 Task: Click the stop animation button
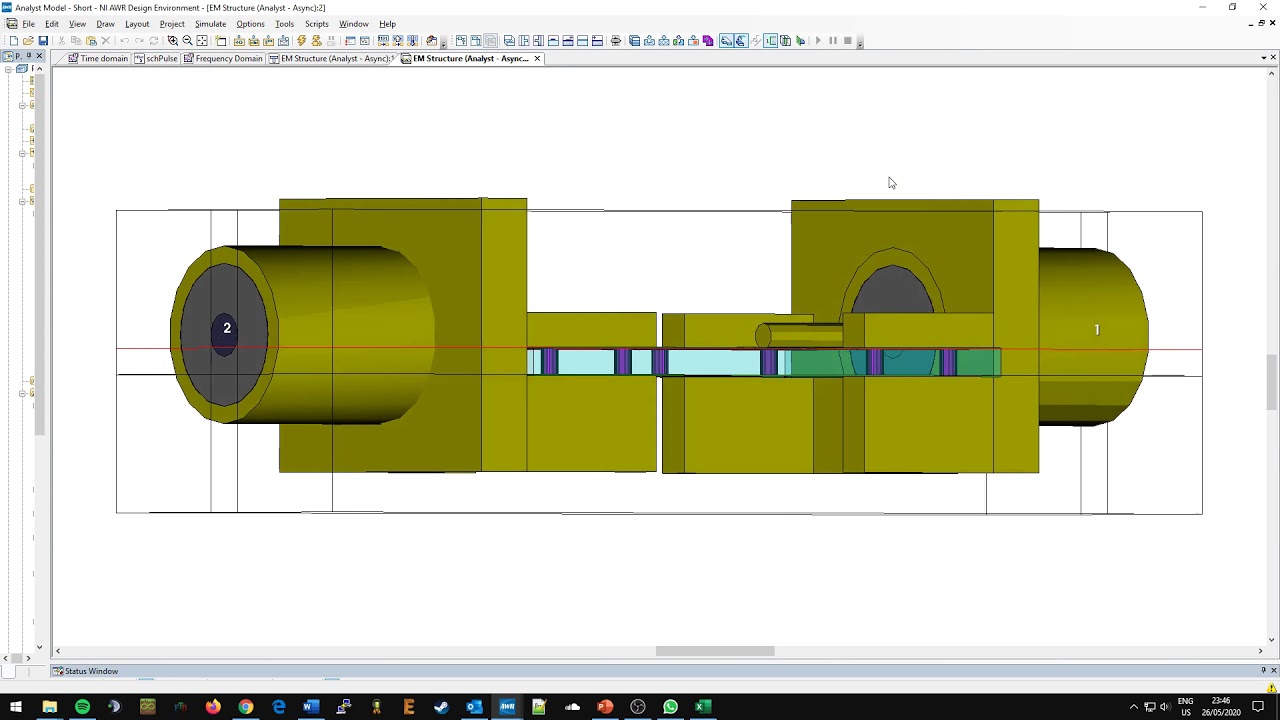848,41
